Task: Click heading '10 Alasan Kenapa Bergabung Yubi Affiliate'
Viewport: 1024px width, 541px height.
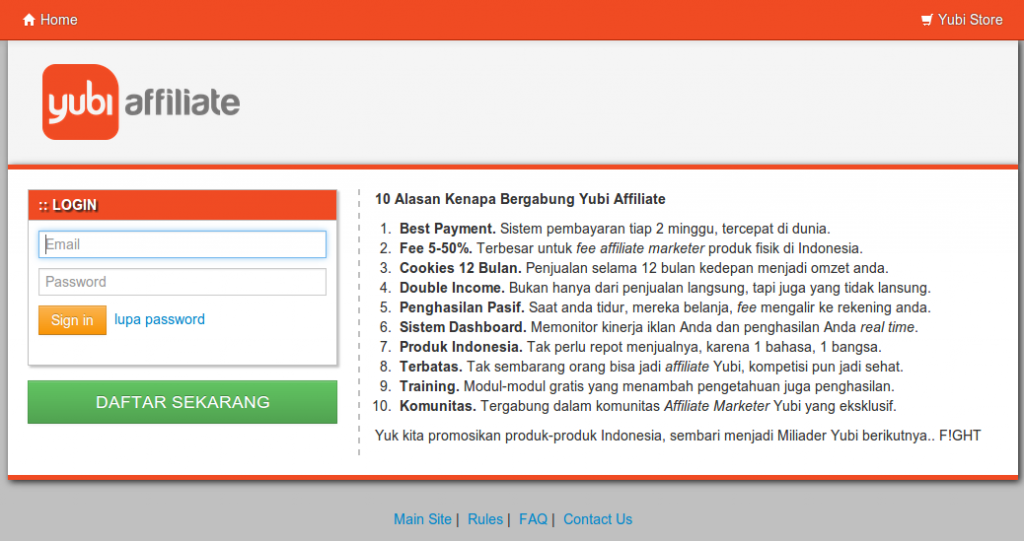Action: tap(520, 199)
